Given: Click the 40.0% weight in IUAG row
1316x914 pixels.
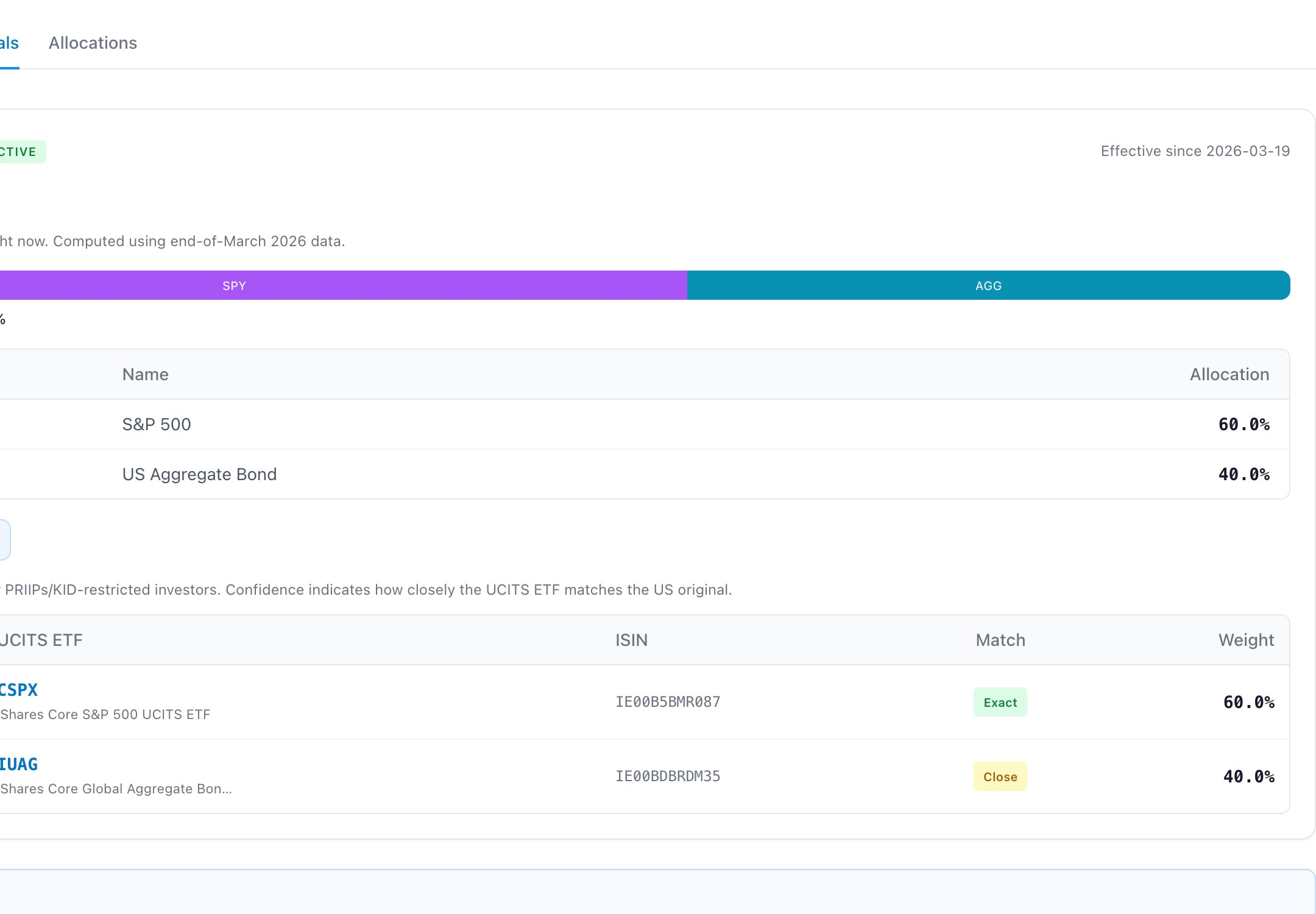Looking at the screenshot, I should [1249, 776].
